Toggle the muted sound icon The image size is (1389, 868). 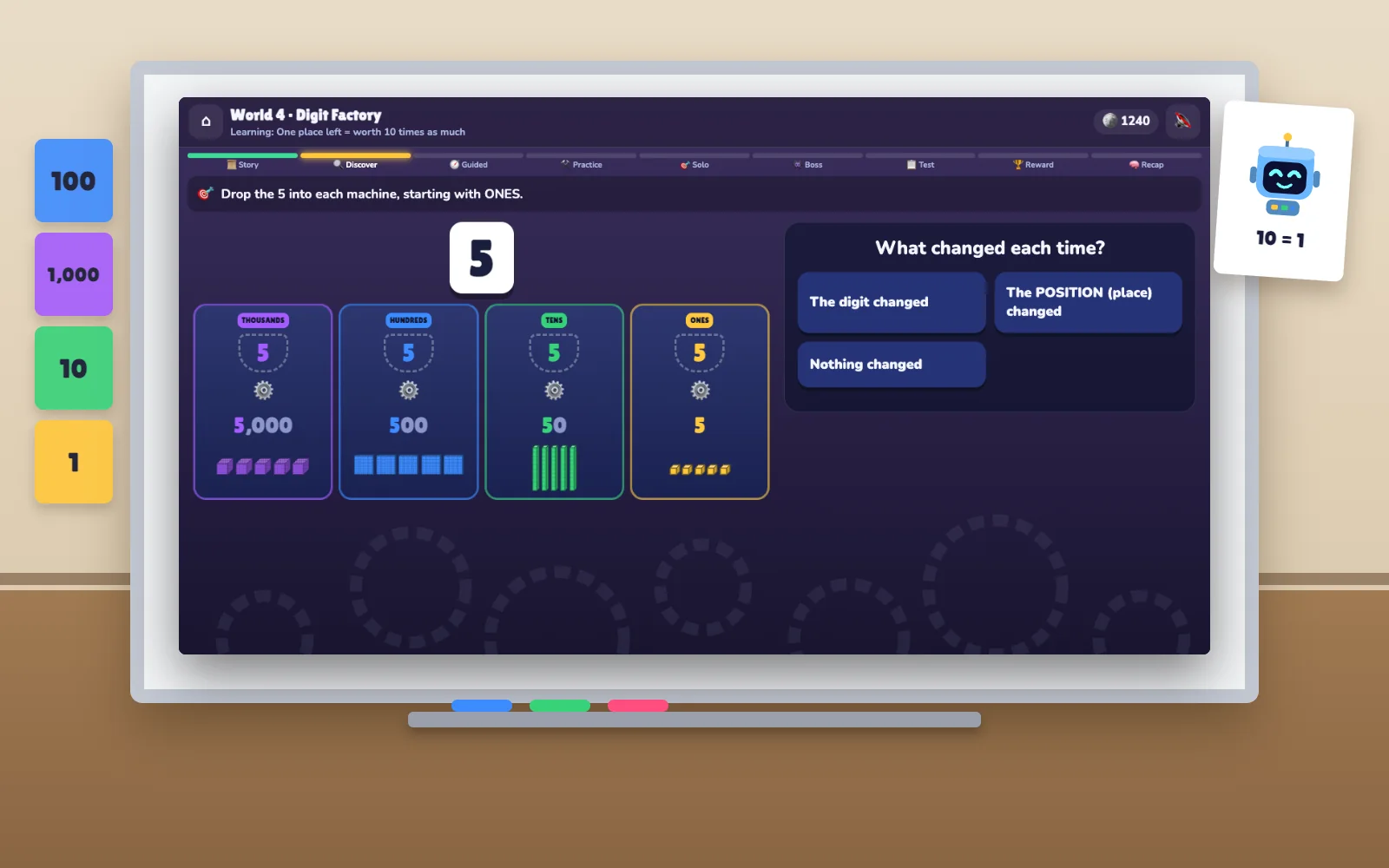(x=1182, y=121)
